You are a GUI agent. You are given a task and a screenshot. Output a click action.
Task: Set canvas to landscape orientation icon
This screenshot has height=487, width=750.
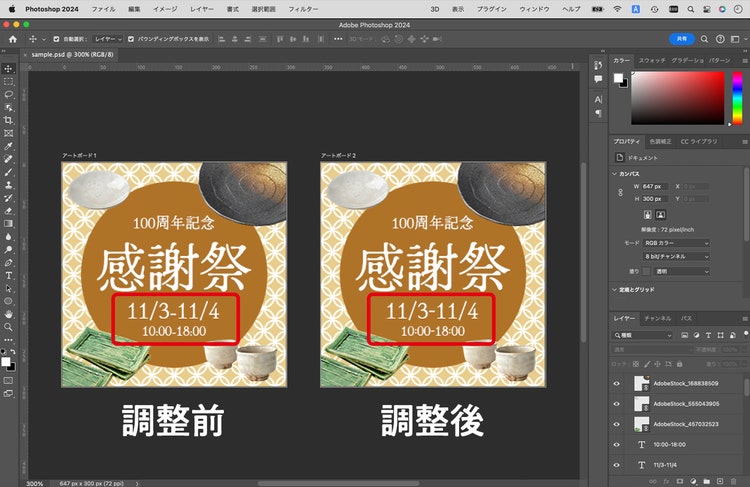pyautogui.click(x=661, y=215)
